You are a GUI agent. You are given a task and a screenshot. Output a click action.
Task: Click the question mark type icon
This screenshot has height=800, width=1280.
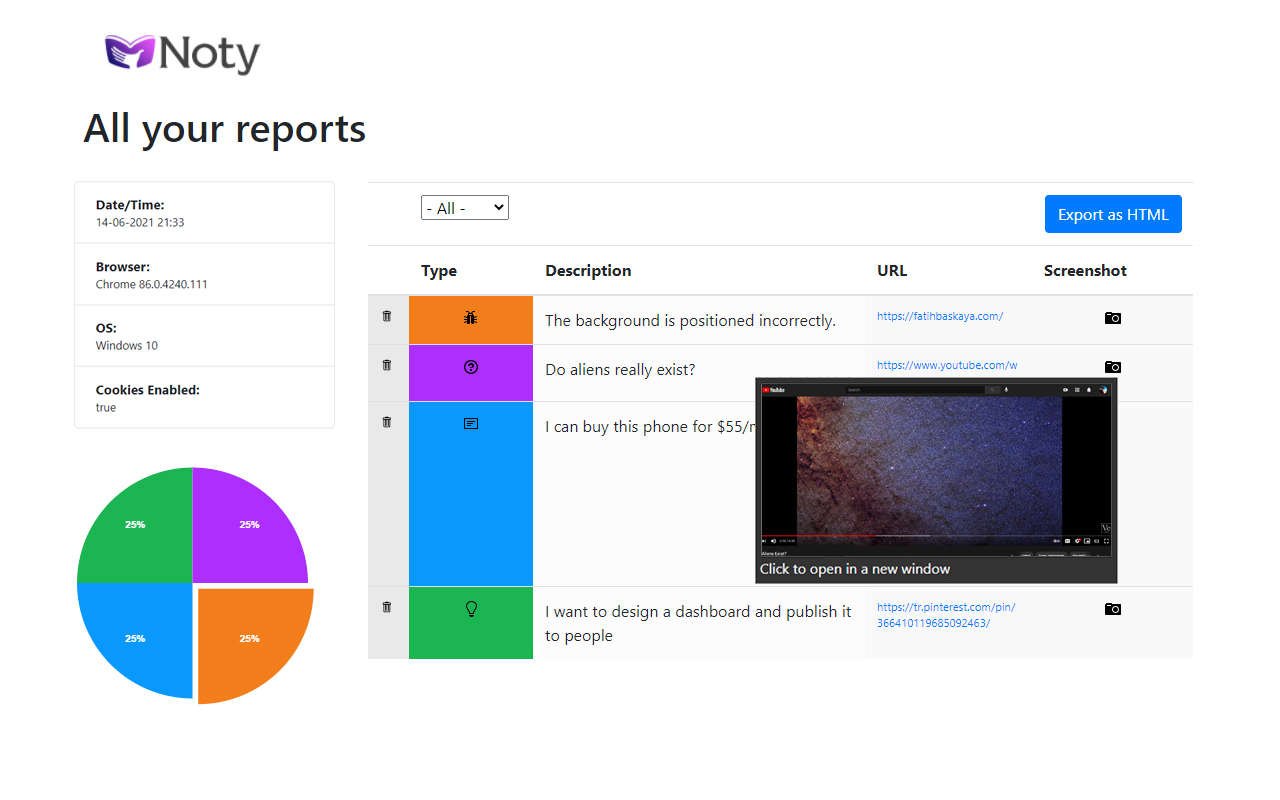[x=471, y=367]
